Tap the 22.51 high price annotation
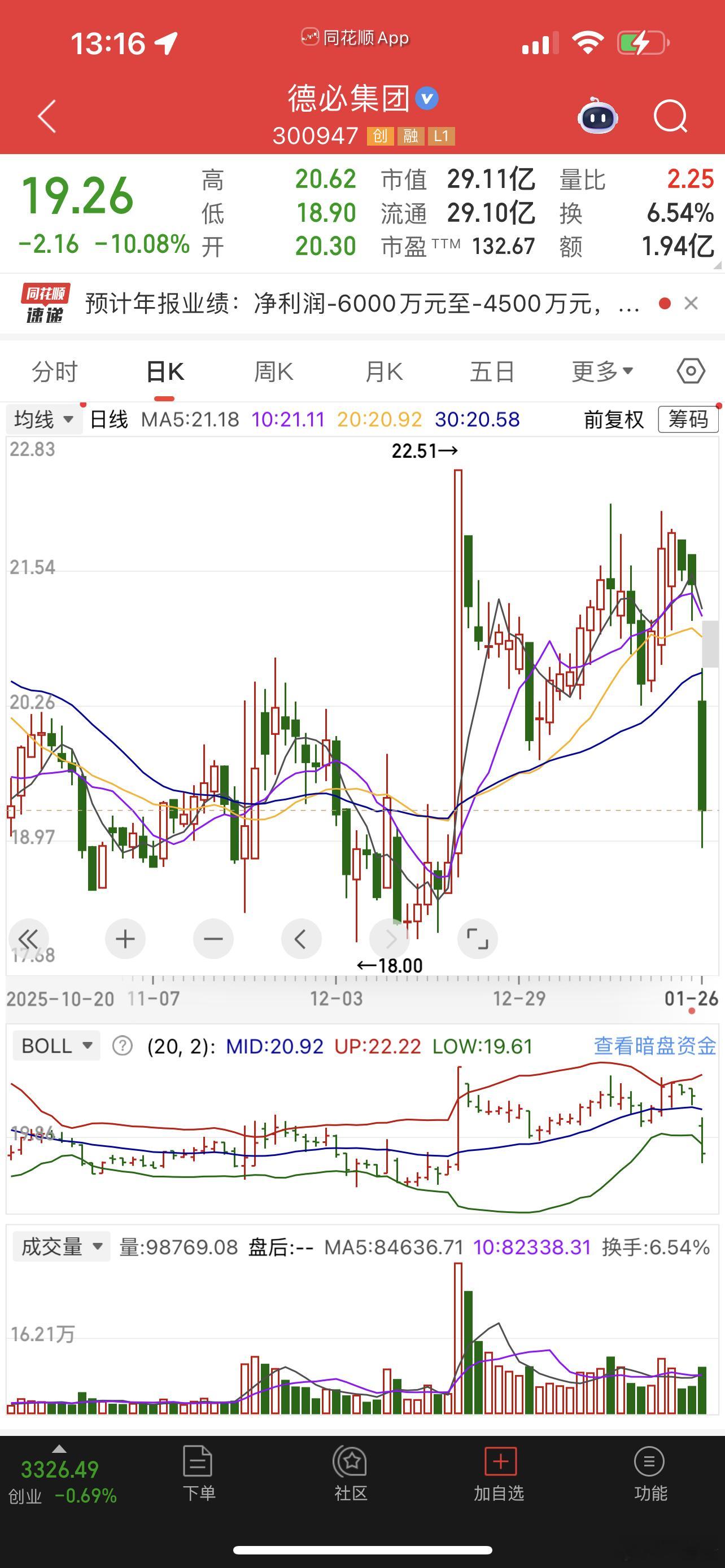The image size is (725, 1568). point(425,450)
